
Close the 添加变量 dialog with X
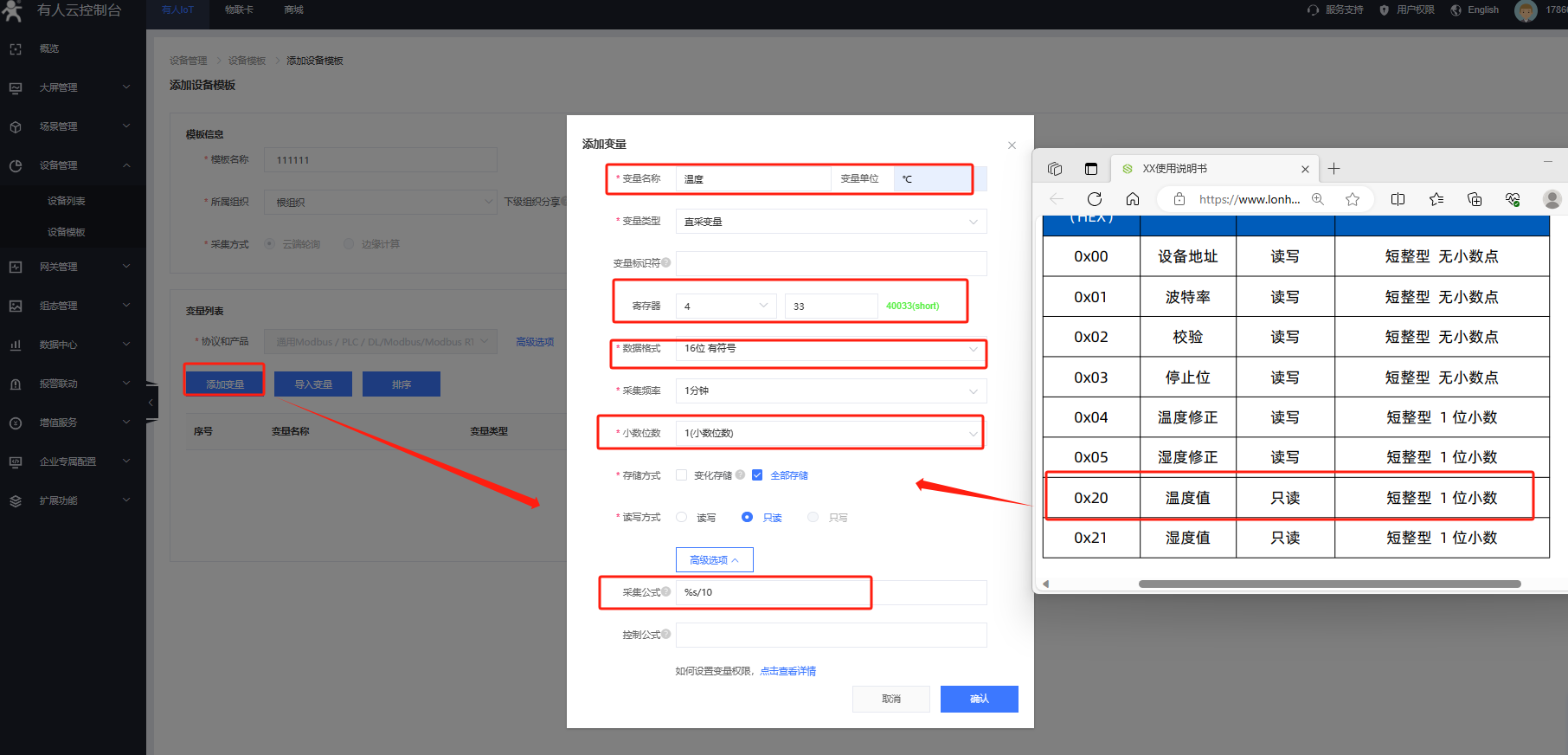click(1012, 145)
